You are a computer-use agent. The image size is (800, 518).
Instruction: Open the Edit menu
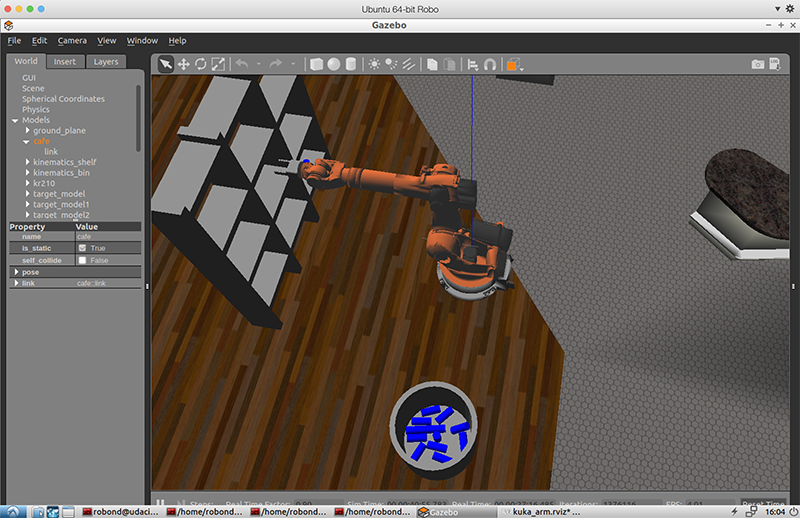pos(39,41)
